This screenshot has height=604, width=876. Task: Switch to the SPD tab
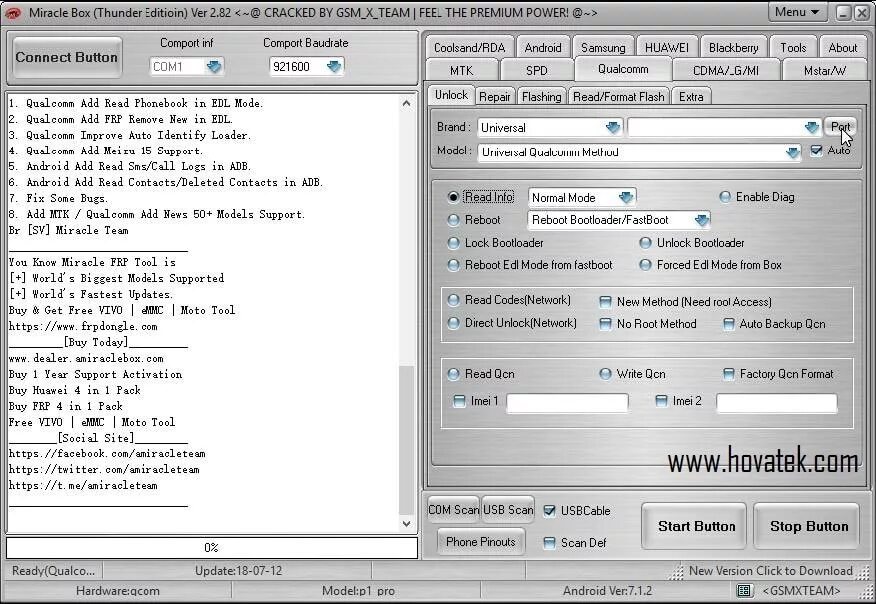pyautogui.click(x=536, y=71)
